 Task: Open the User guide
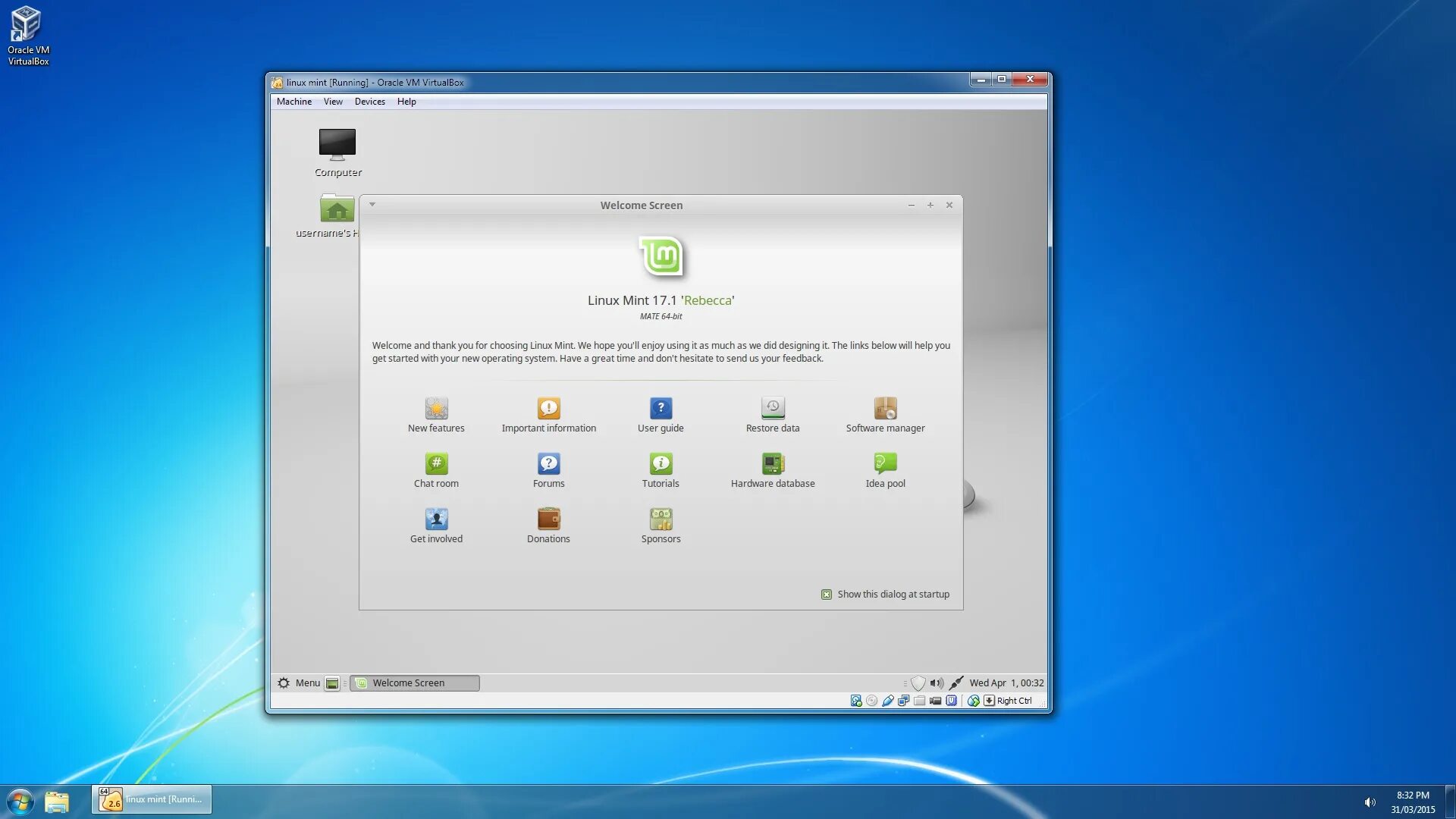coord(661,416)
